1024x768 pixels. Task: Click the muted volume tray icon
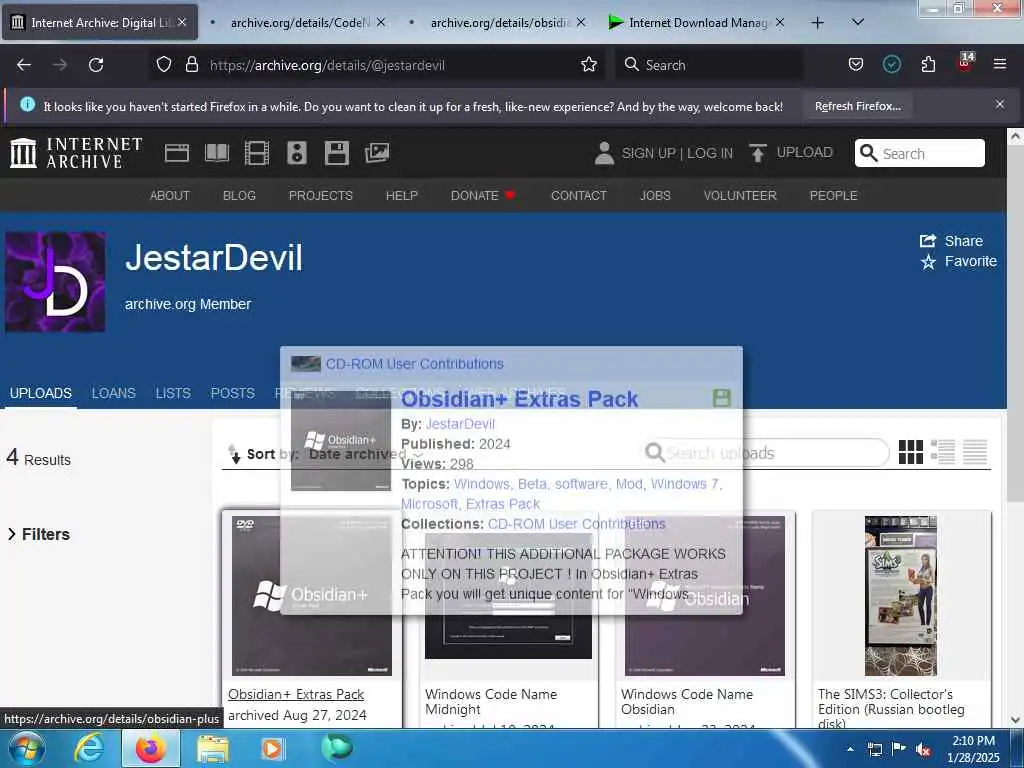pyautogui.click(x=923, y=749)
